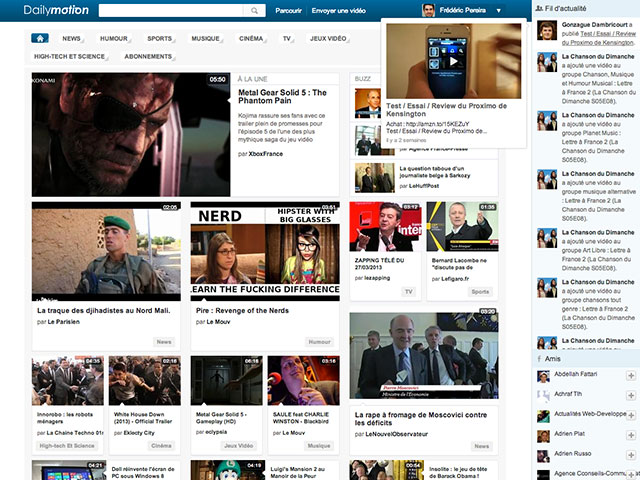The height and width of the screenshot is (480, 640).
Task: Click Adrien Russo's avatar in Amis
Action: coord(543,456)
